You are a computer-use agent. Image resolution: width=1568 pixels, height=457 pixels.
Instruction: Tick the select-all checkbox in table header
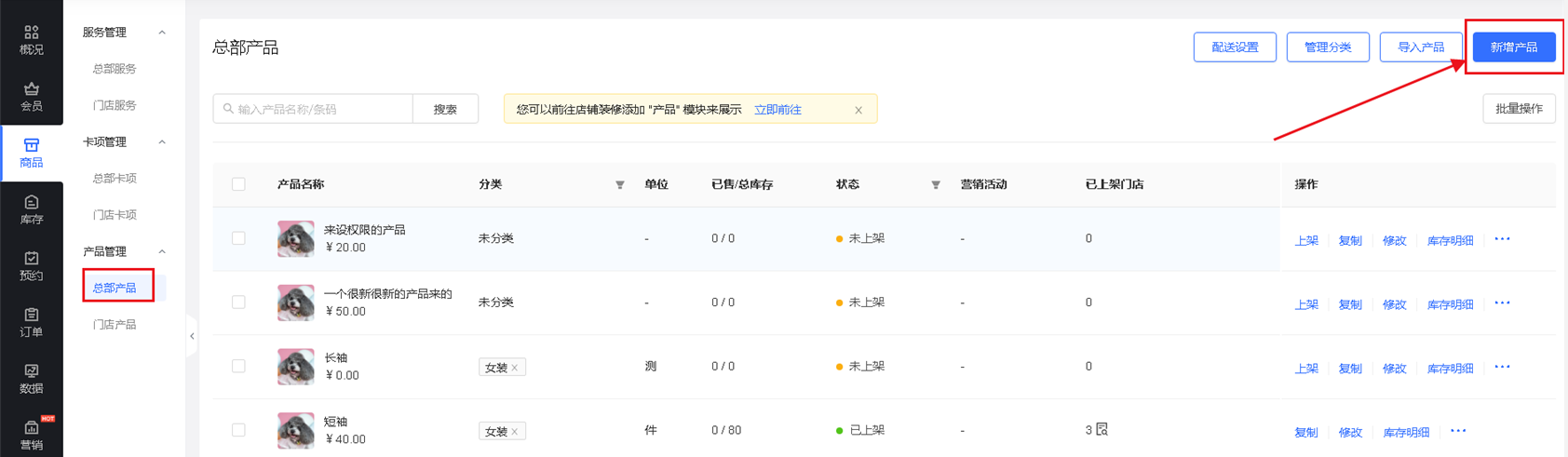(239, 184)
